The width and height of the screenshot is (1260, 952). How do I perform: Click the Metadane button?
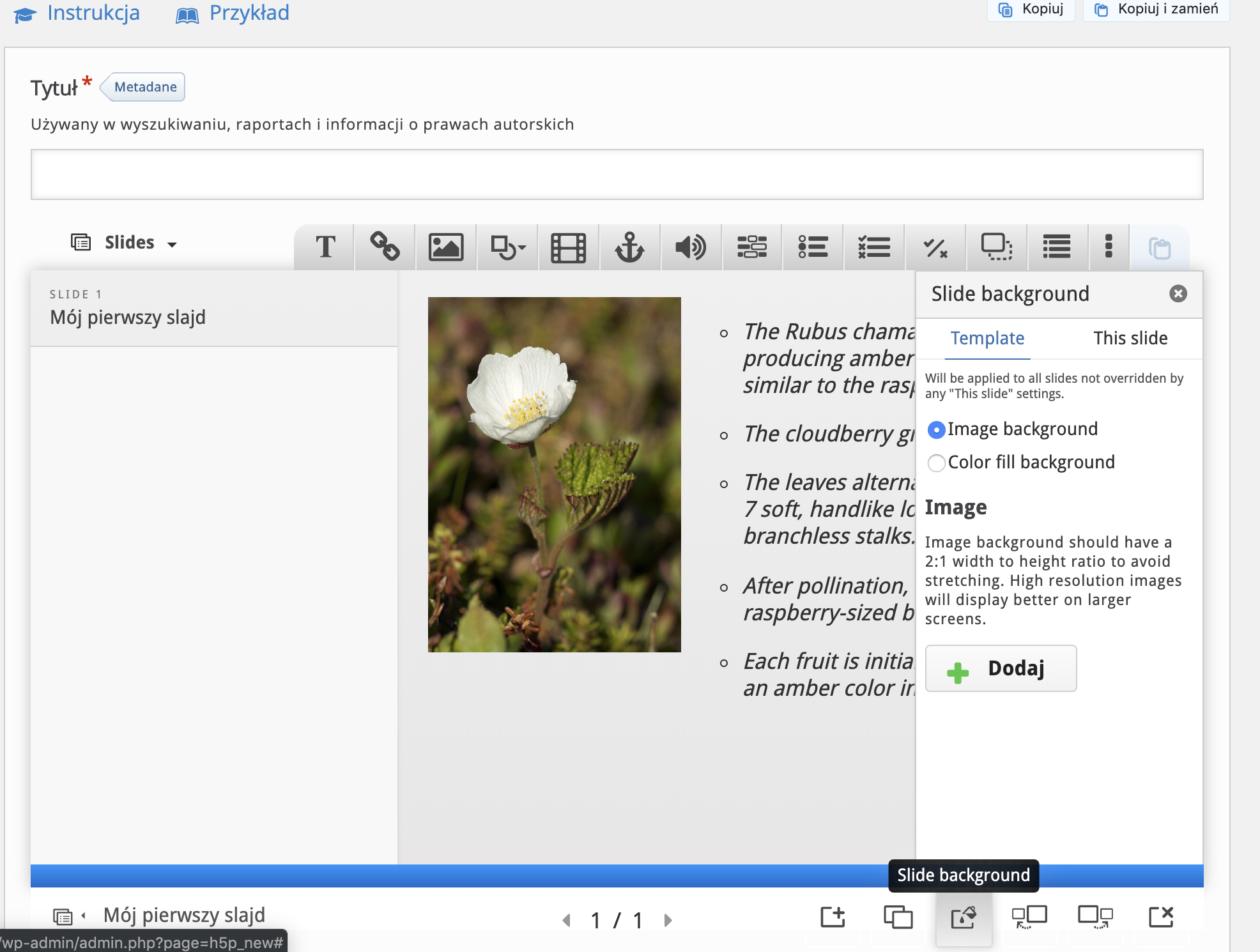point(145,87)
